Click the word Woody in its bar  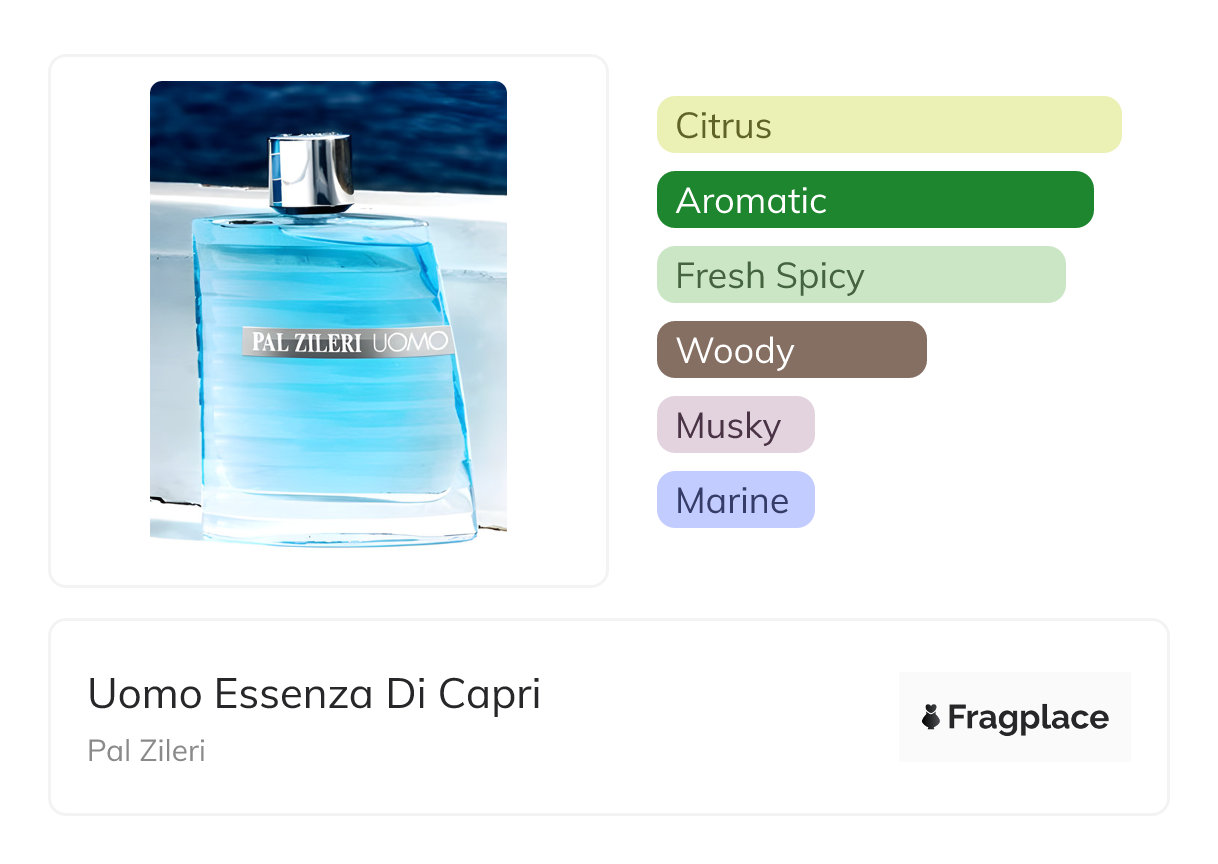point(735,351)
